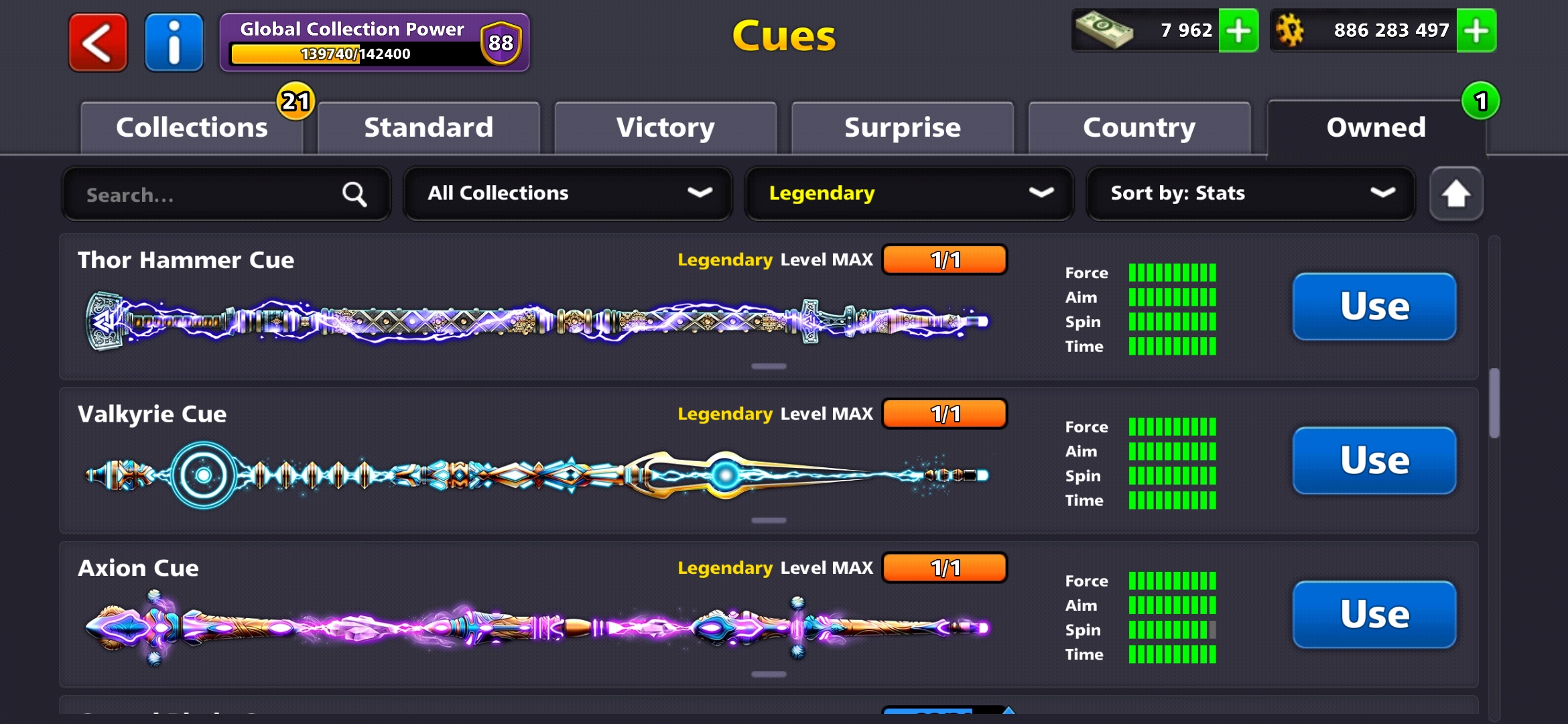Use the Thor Hammer Cue

tap(1374, 306)
